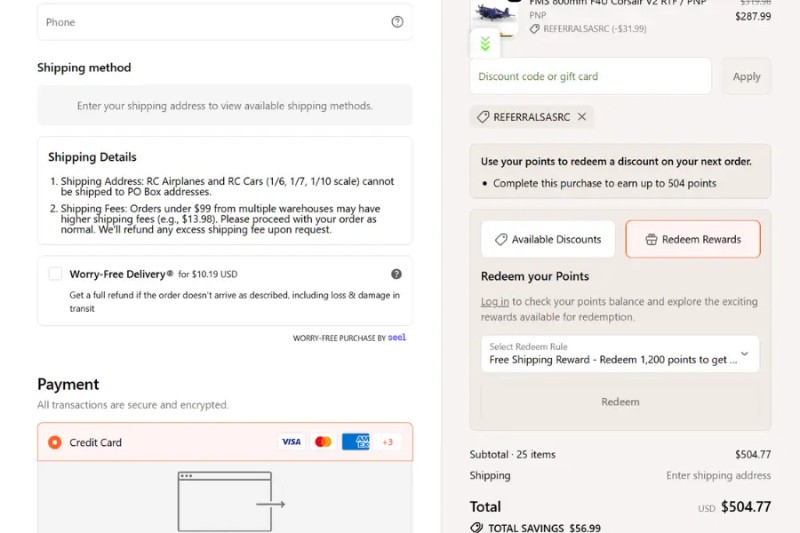Click the Redeem button
800x533 pixels.
click(620, 401)
